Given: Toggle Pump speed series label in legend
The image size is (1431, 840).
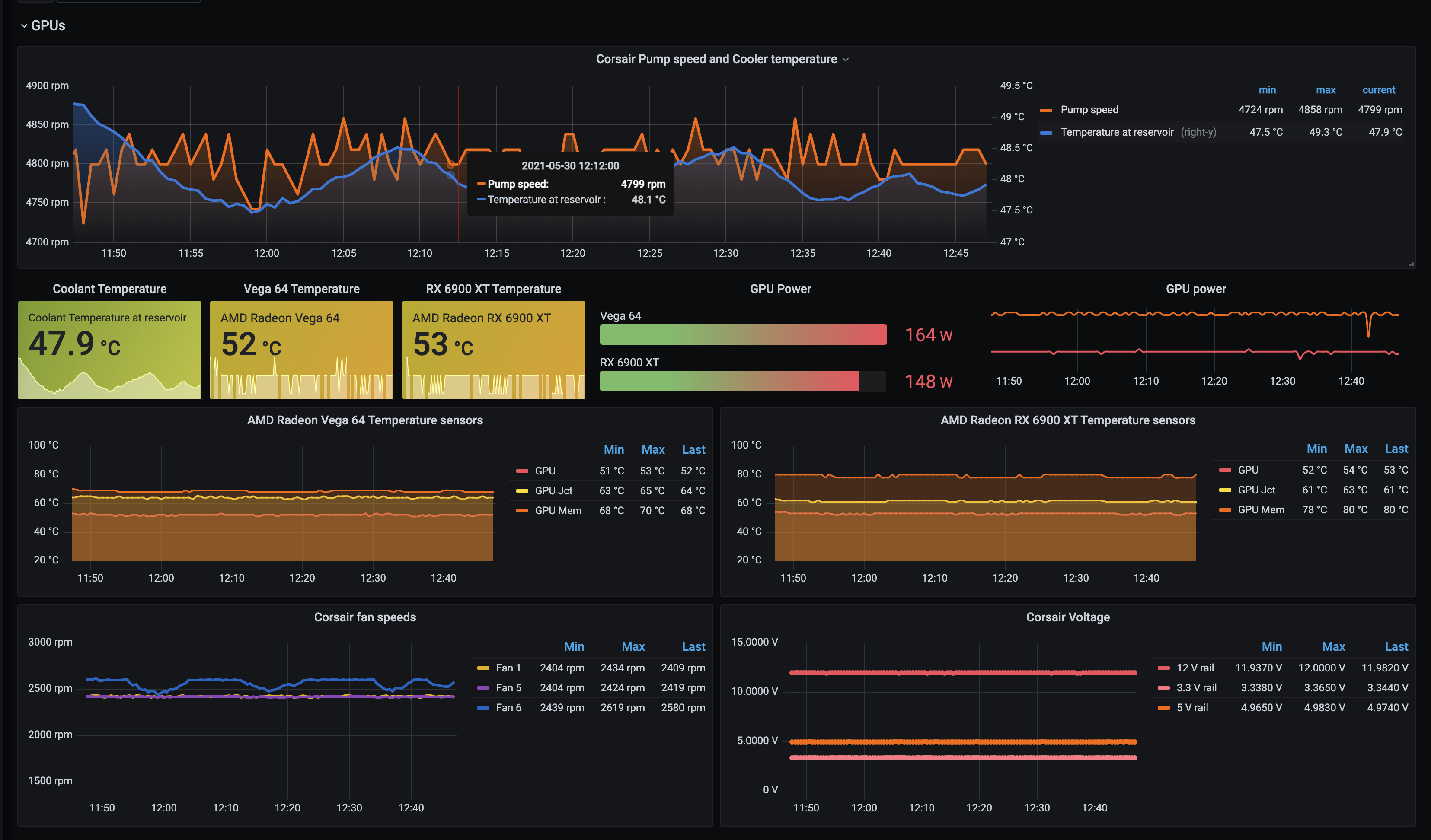Looking at the screenshot, I should coord(1089,110).
